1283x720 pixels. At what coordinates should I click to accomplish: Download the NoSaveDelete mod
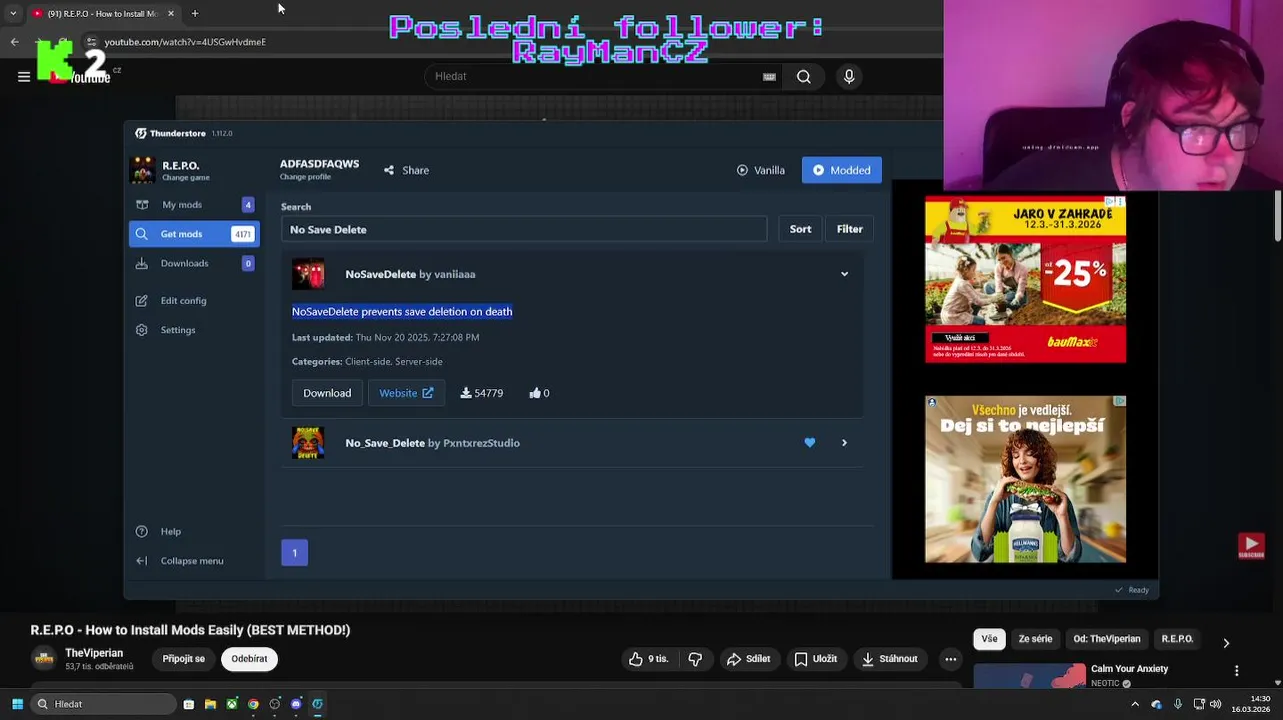point(327,393)
